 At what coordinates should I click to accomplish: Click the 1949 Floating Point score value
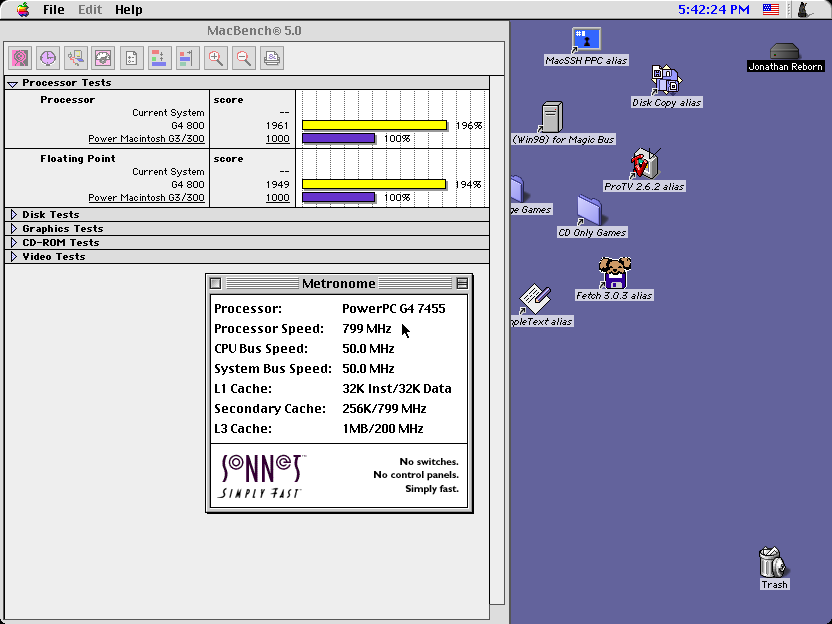[278, 185]
